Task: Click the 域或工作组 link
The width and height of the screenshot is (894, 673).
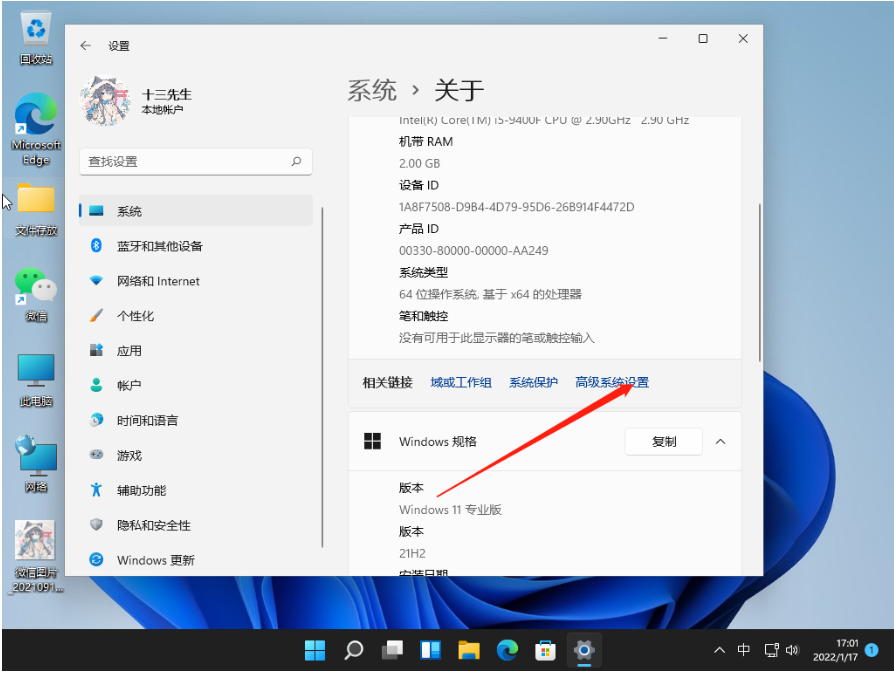Action: point(461,383)
